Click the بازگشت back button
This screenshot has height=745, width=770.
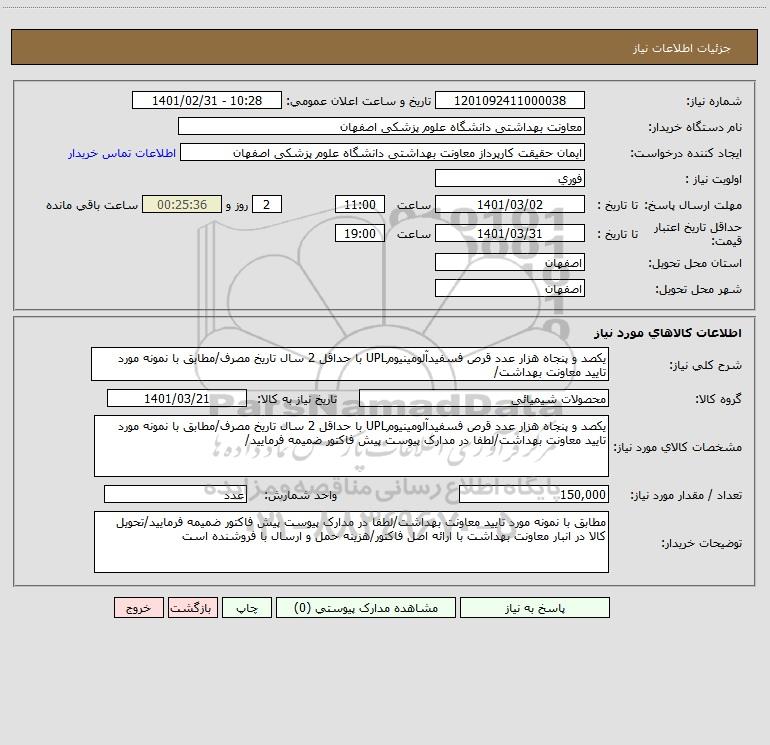click(x=192, y=608)
